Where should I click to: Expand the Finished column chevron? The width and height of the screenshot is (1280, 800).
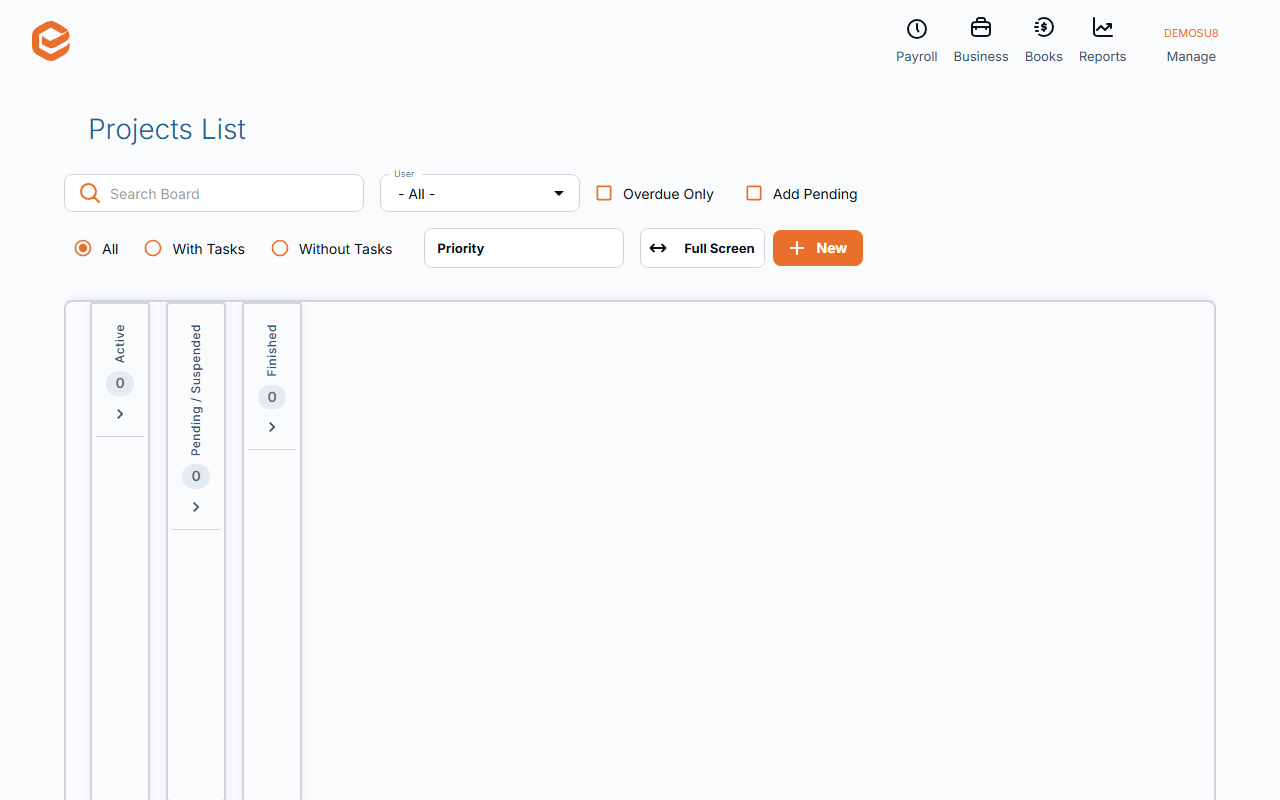coord(272,427)
